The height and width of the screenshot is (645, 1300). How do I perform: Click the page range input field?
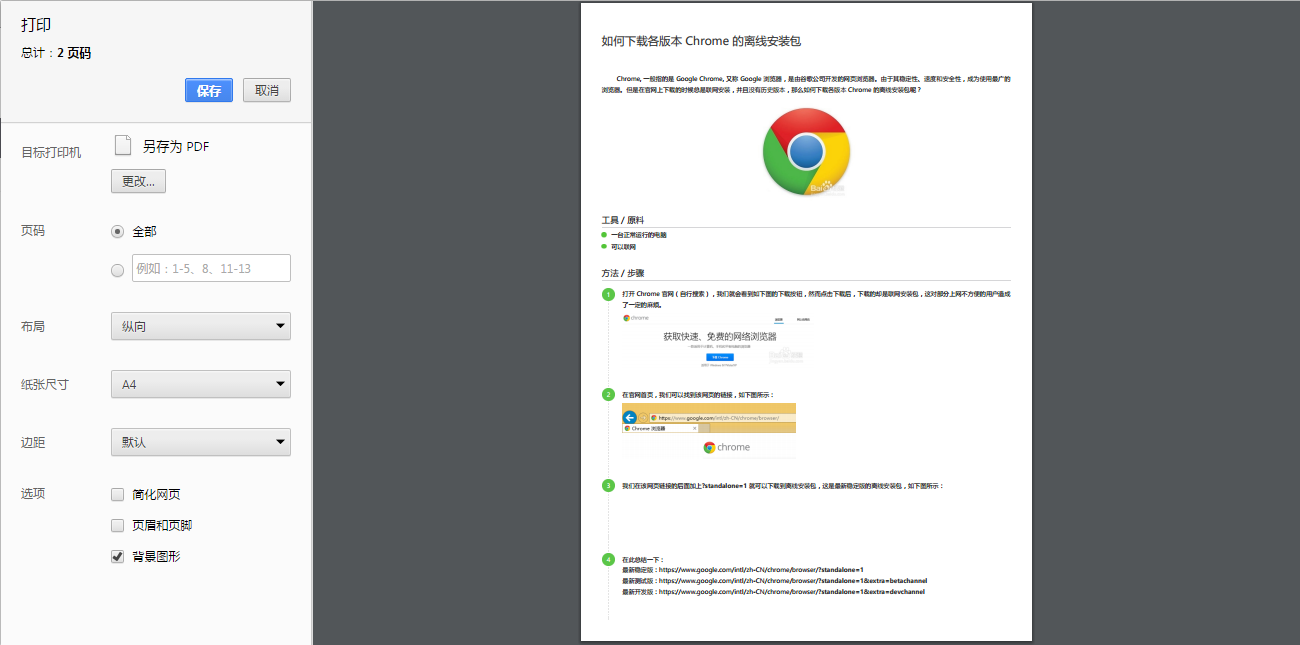coord(211,268)
